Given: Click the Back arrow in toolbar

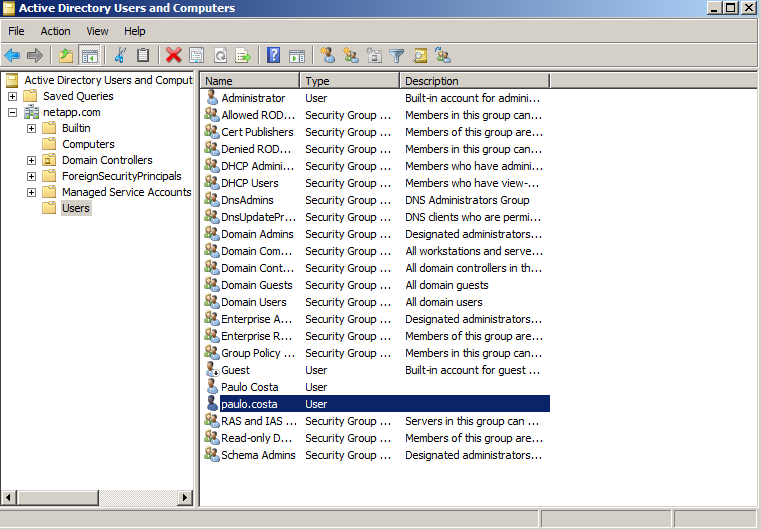Looking at the screenshot, I should [13, 56].
